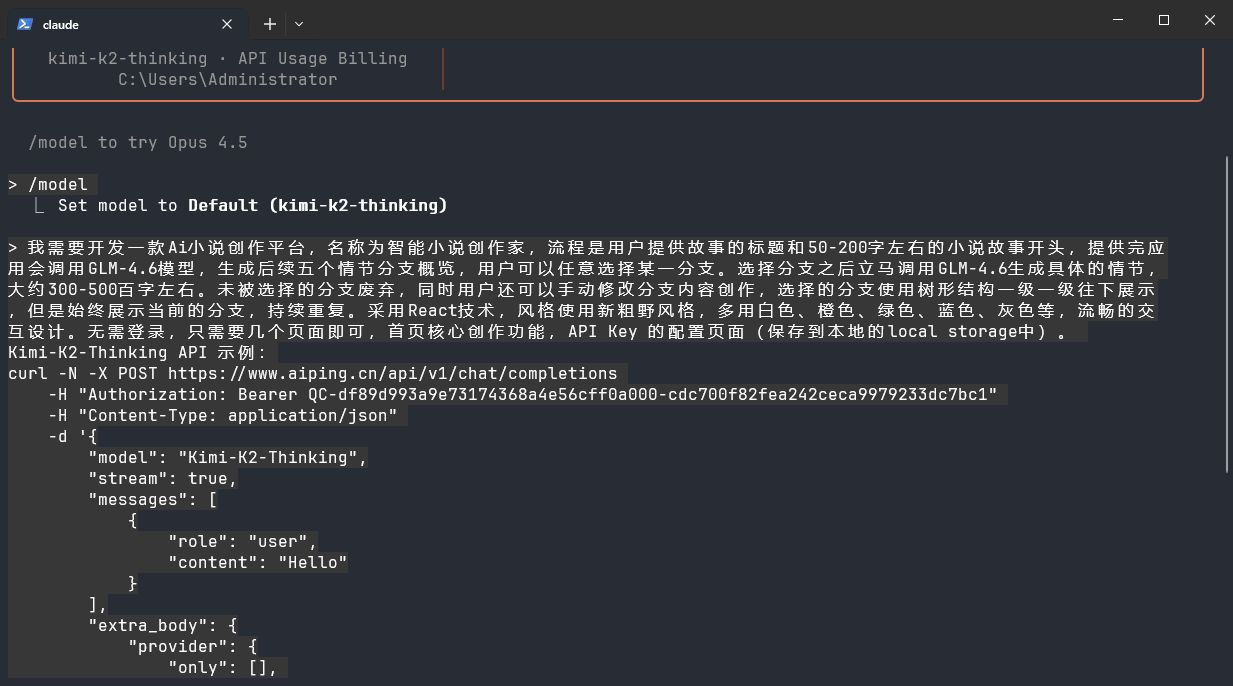
Task: Click the text 'kimi-k2-thinking · API Usage Billing'
Action: point(227,58)
